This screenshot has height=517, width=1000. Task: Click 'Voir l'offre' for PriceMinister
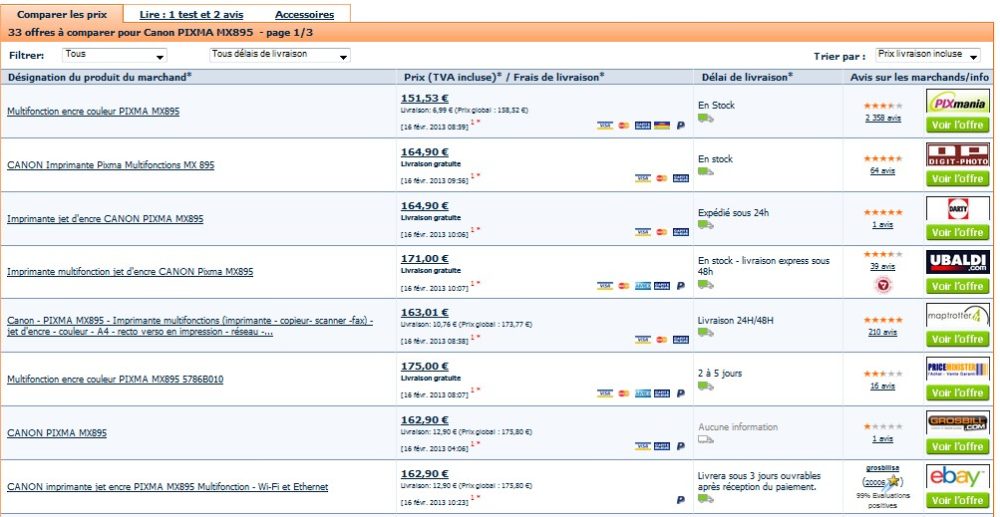[957, 393]
